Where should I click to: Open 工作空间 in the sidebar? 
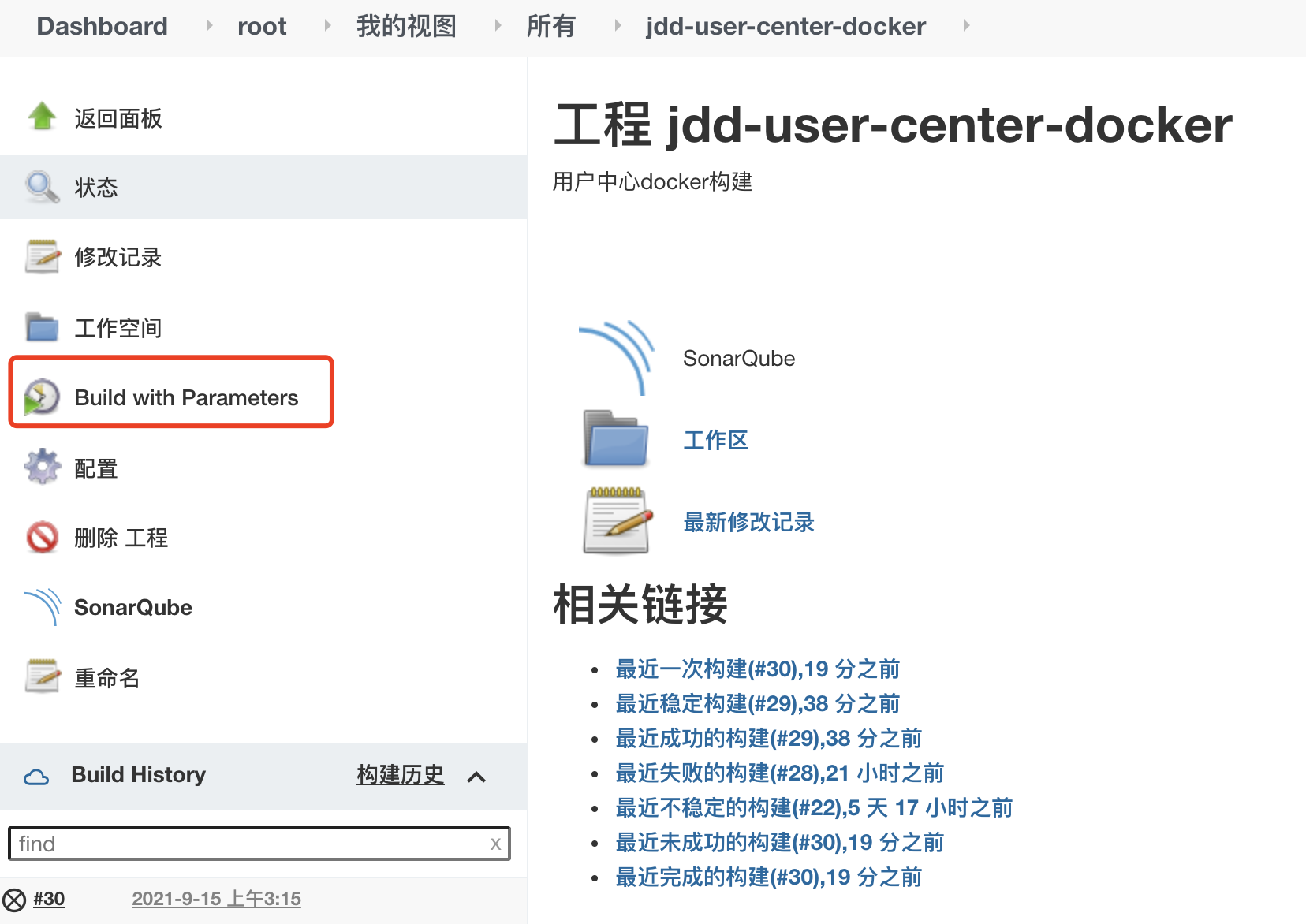point(118,328)
